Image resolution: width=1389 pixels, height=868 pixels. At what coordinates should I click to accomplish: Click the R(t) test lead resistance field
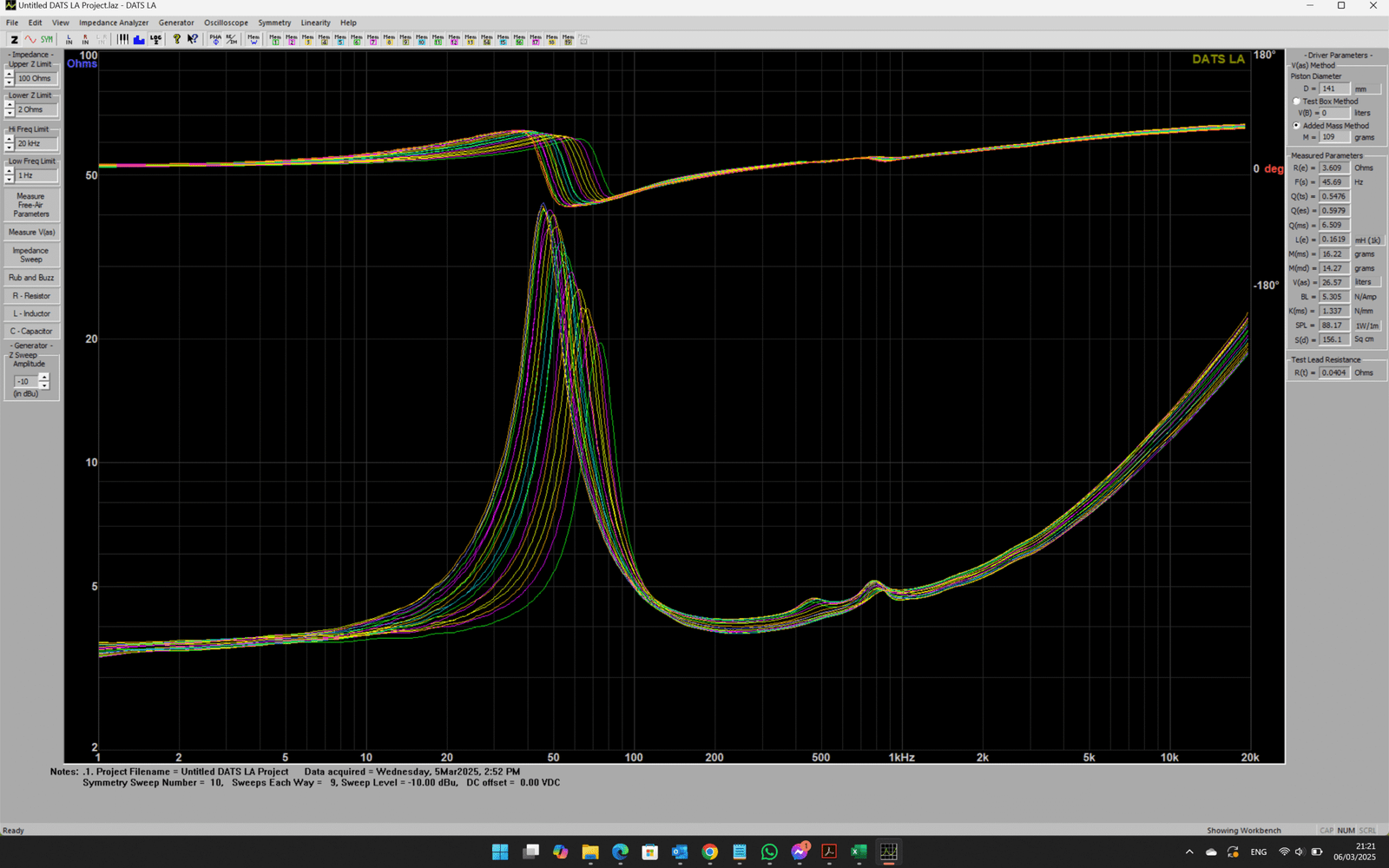point(1334,372)
